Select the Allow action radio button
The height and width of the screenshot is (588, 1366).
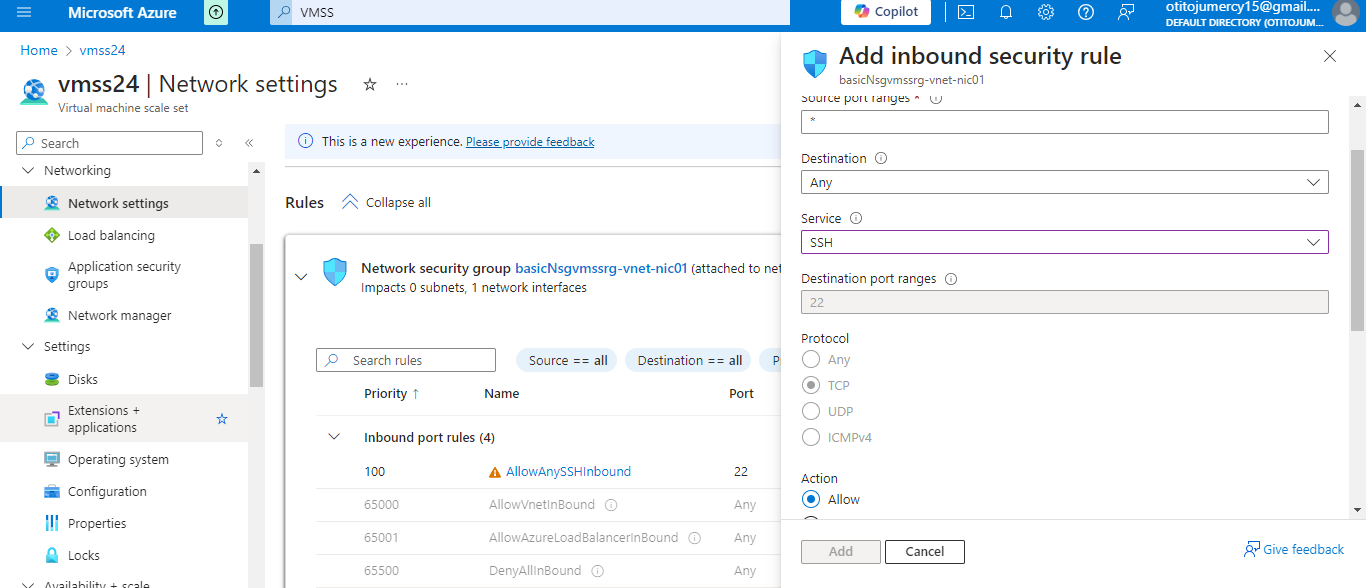(811, 499)
